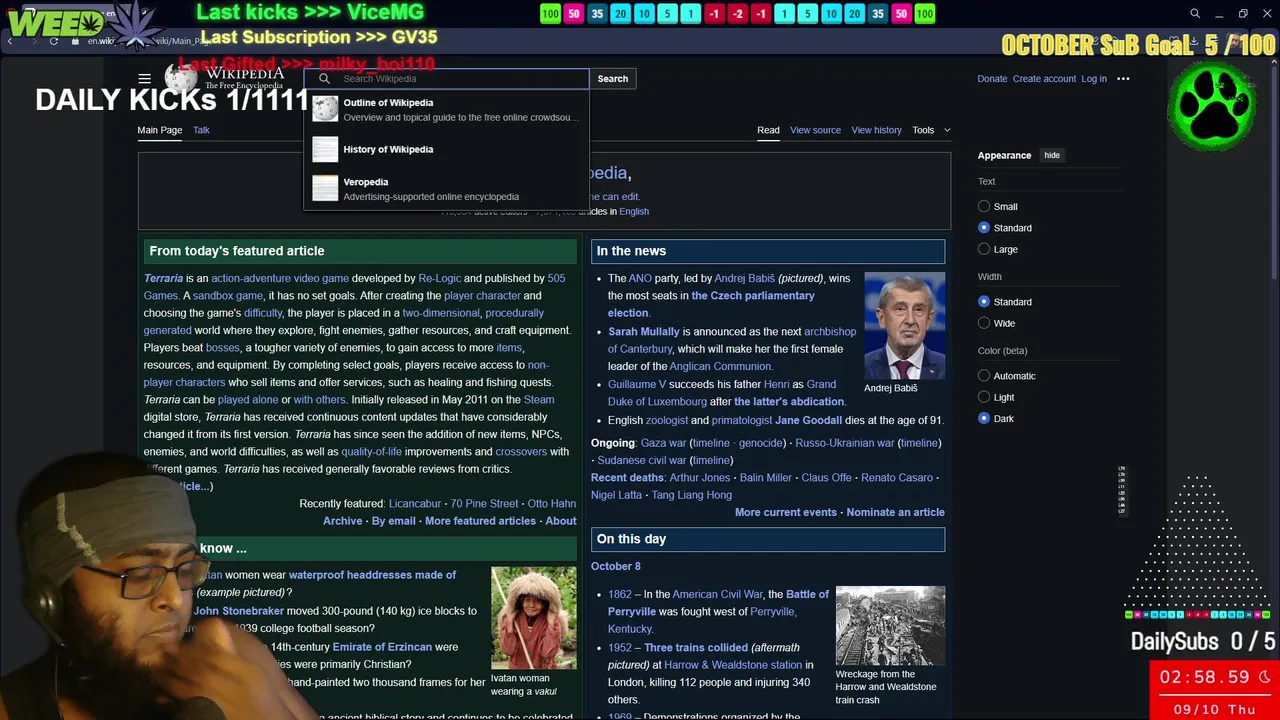Screen dimensions: 1280x720
Task: Choose Veropedia search suggestion
Action: pos(447,189)
